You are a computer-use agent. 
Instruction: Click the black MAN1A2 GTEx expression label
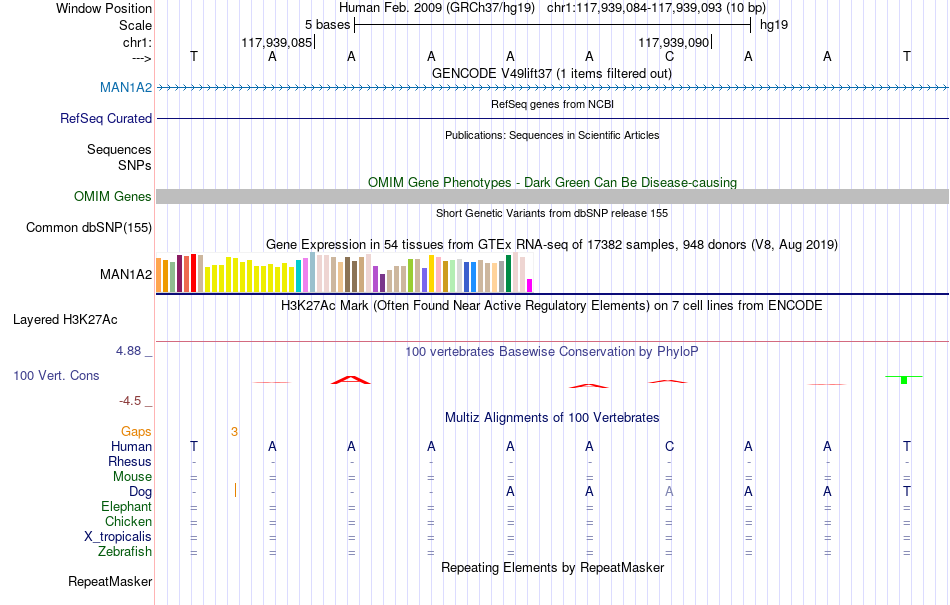pyautogui.click(x=126, y=274)
